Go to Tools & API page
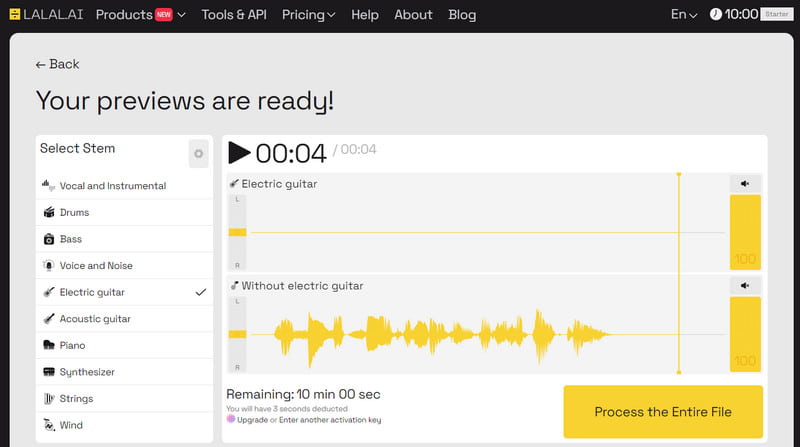 click(235, 15)
